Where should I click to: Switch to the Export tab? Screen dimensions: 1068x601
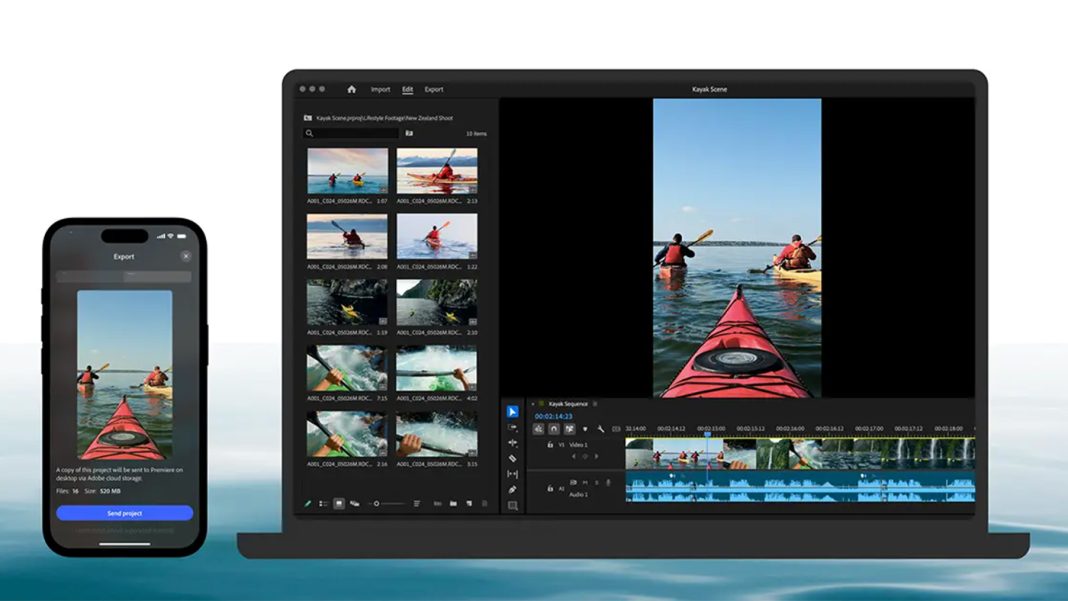434,89
